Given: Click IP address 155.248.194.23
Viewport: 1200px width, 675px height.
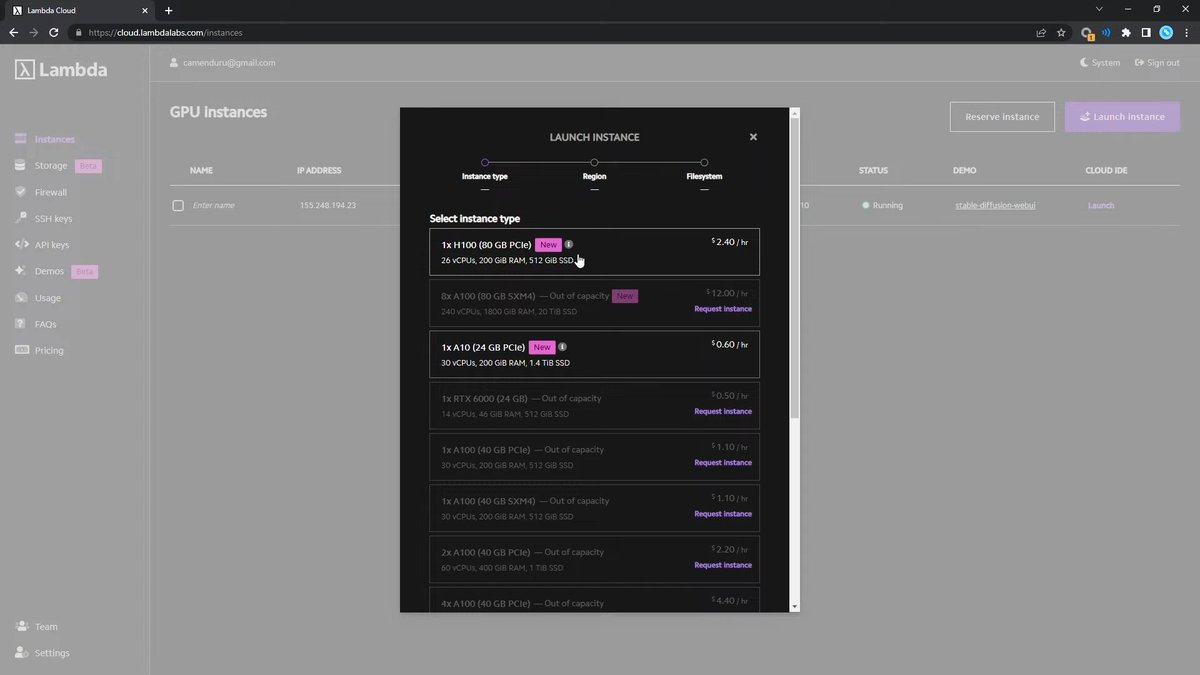Looking at the screenshot, I should (x=328, y=205).
